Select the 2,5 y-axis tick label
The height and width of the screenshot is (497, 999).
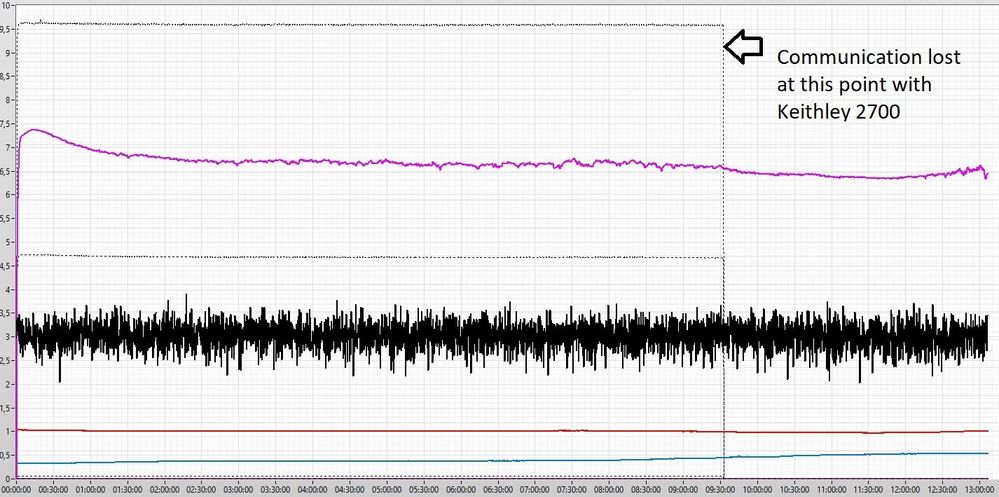[x=4, y=361]
